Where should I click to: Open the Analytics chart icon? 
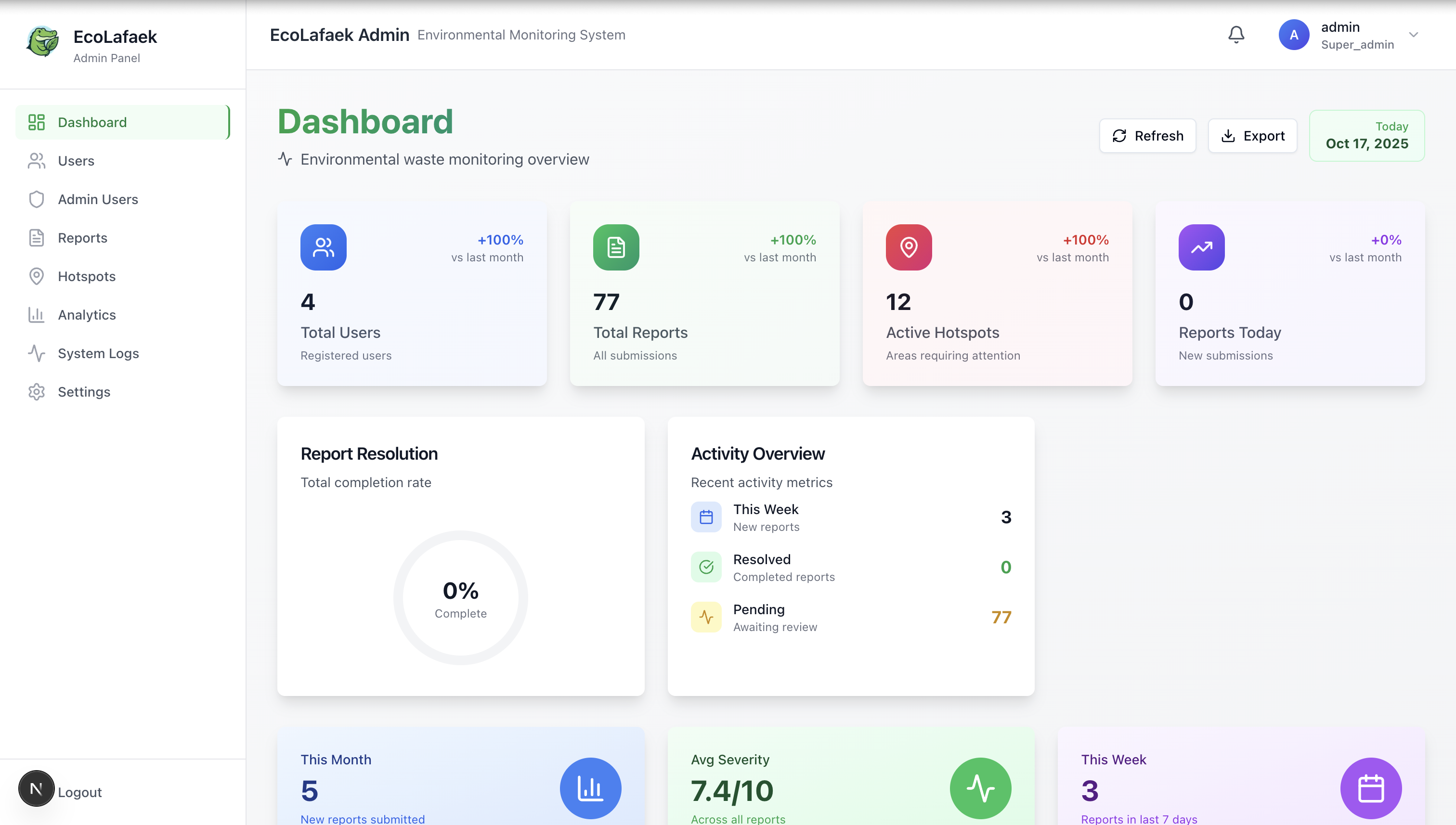tap(36, 314)
